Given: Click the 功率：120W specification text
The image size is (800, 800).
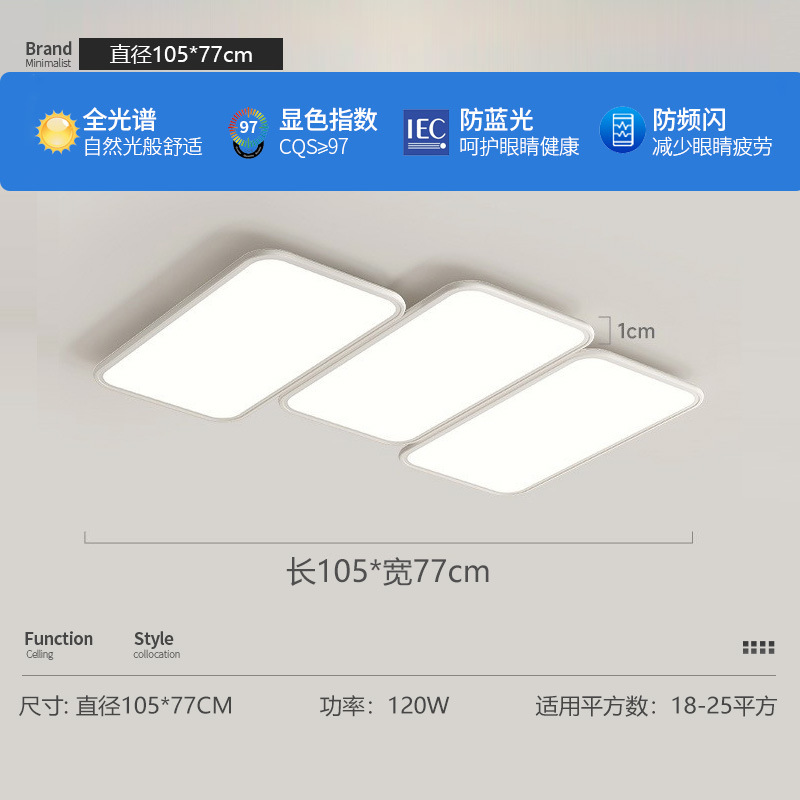Looking at the screenshot, I should [384, 706].
